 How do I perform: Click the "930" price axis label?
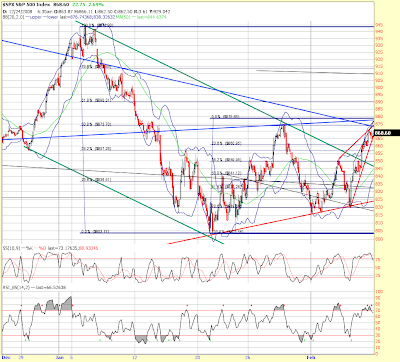pyautogui.click(x=379, y=46)
